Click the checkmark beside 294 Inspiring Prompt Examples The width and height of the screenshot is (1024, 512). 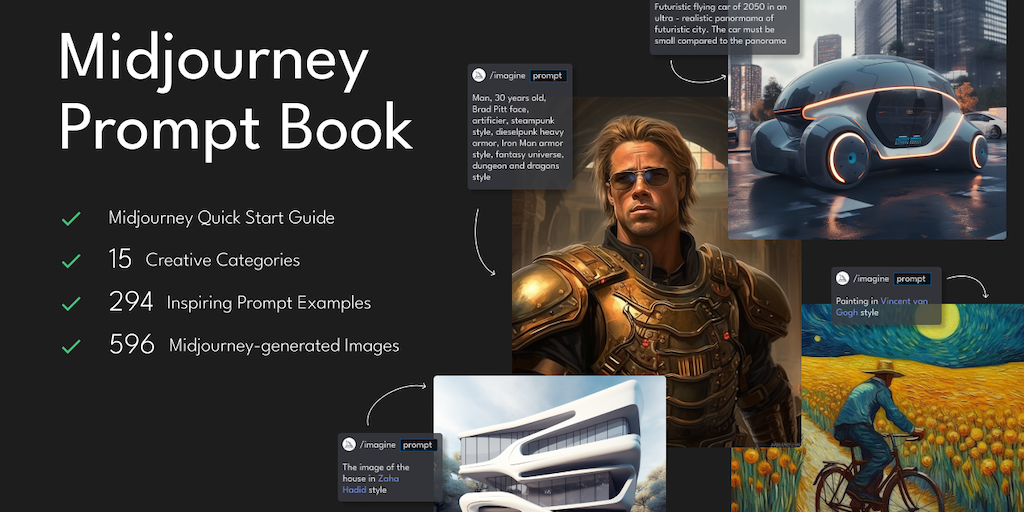(71, 304)
